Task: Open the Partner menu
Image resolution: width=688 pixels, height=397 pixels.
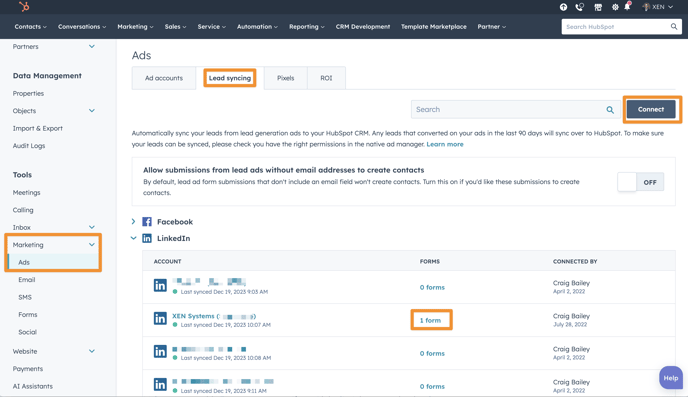Action: 491,27
